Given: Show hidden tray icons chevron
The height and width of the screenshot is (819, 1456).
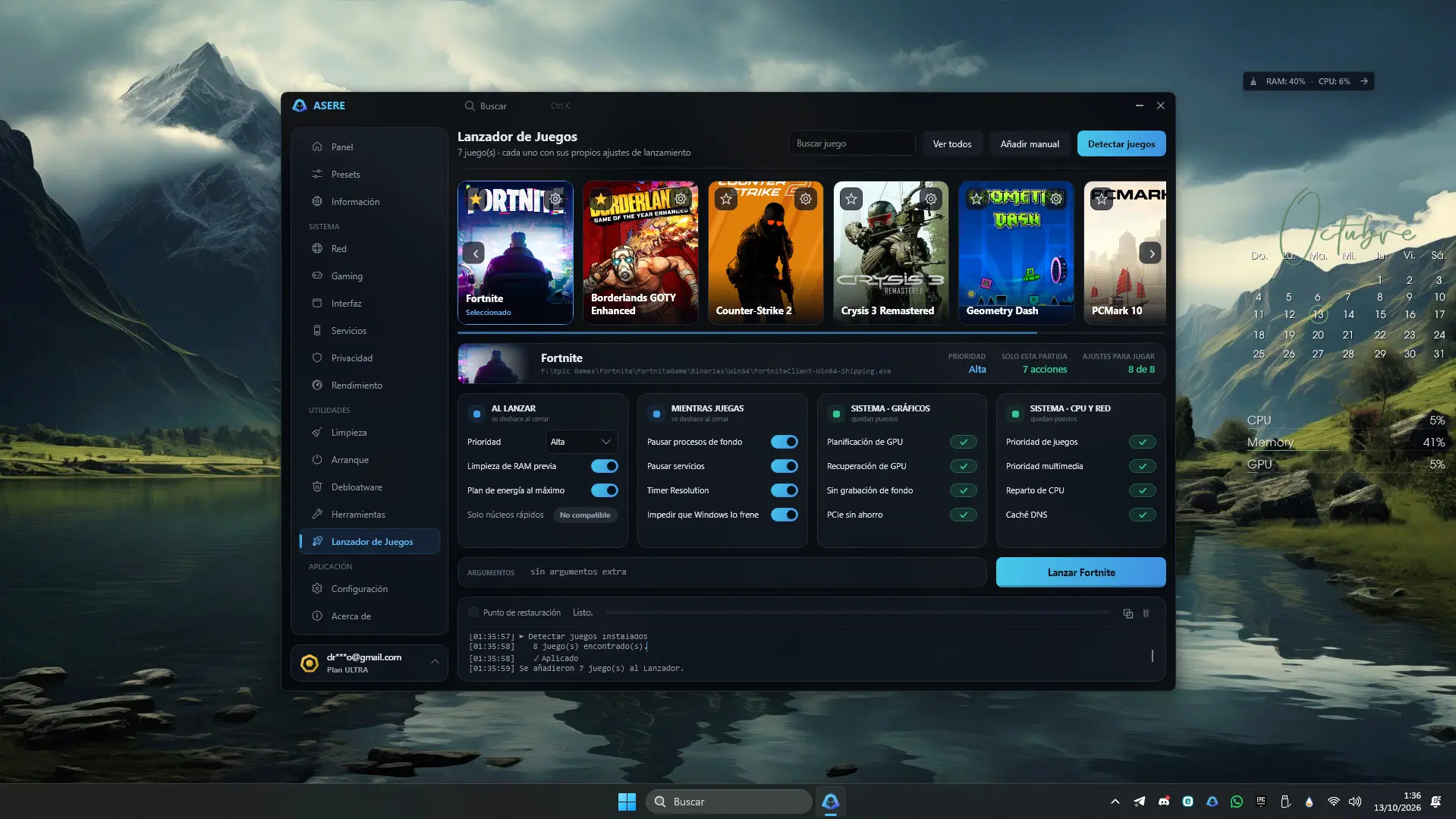Looking at the screenshot, I should pyautogui.click(x=1115, y=802).
